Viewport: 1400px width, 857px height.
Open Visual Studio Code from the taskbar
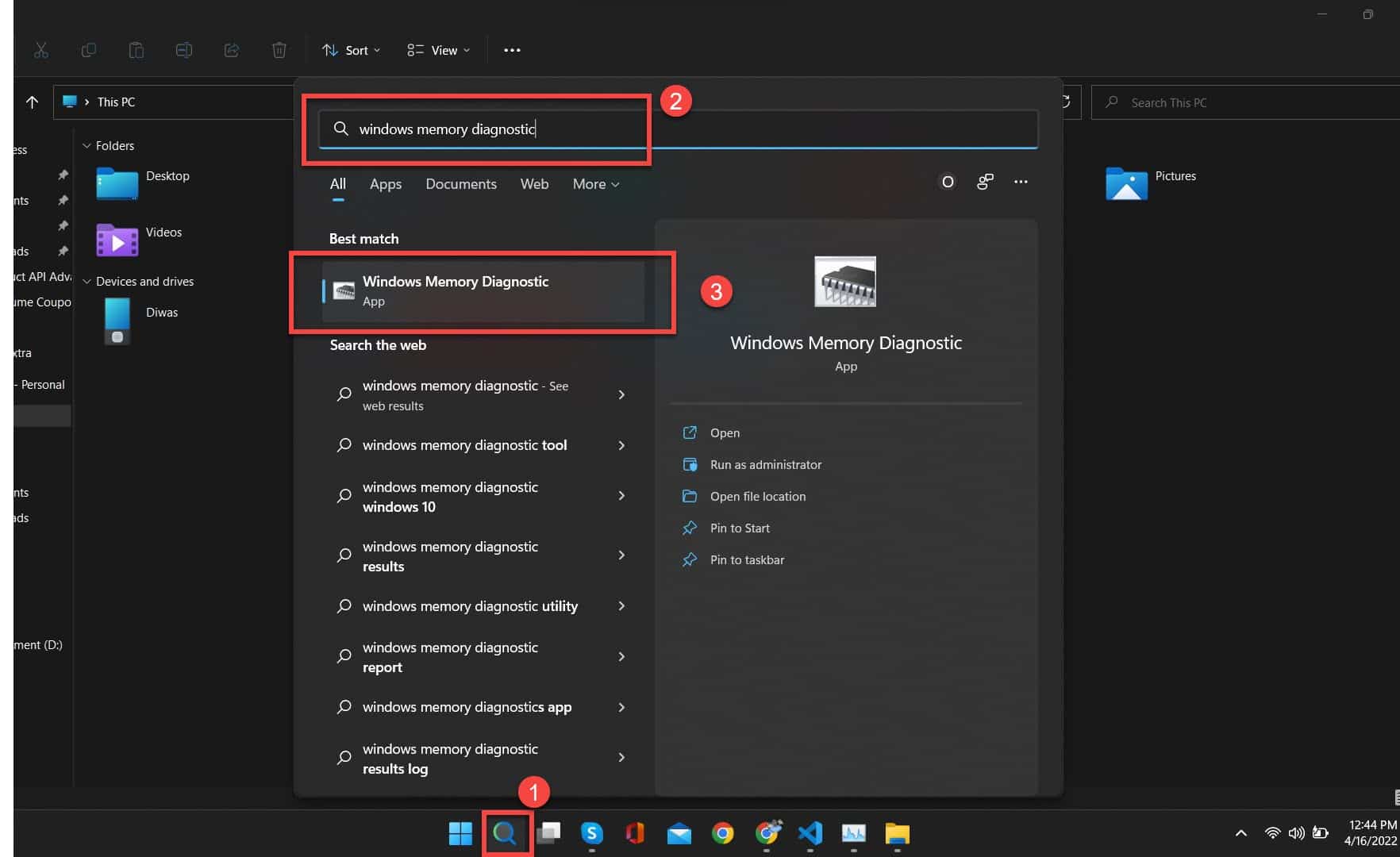[x=810, y=833]
